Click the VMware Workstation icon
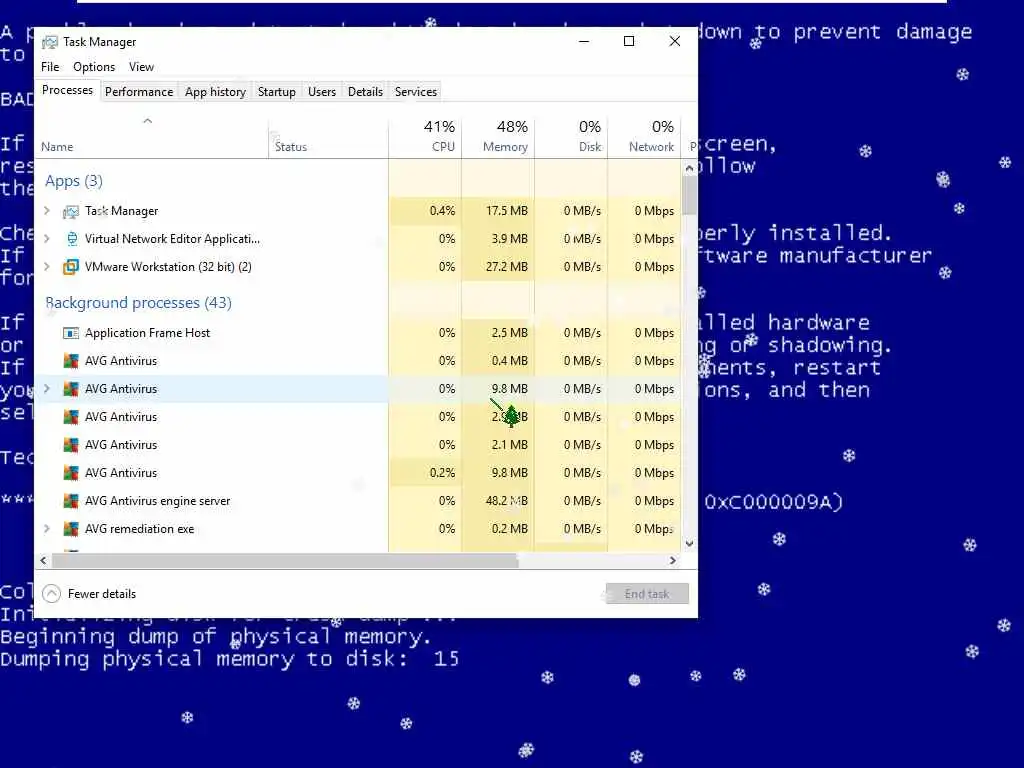The height and width of the screenshot is (768, 1024). click(x=71, y=267)
